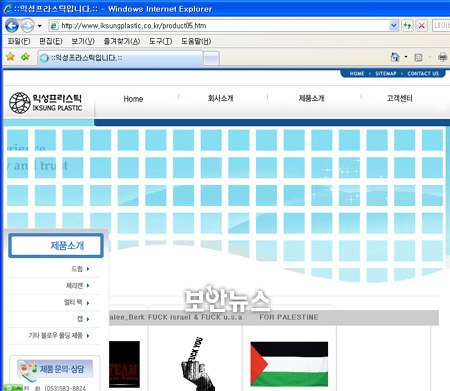Viewport: 450px width, 391px height.
Task: Click the address bar URL field
Action: [x=220, y=26]
